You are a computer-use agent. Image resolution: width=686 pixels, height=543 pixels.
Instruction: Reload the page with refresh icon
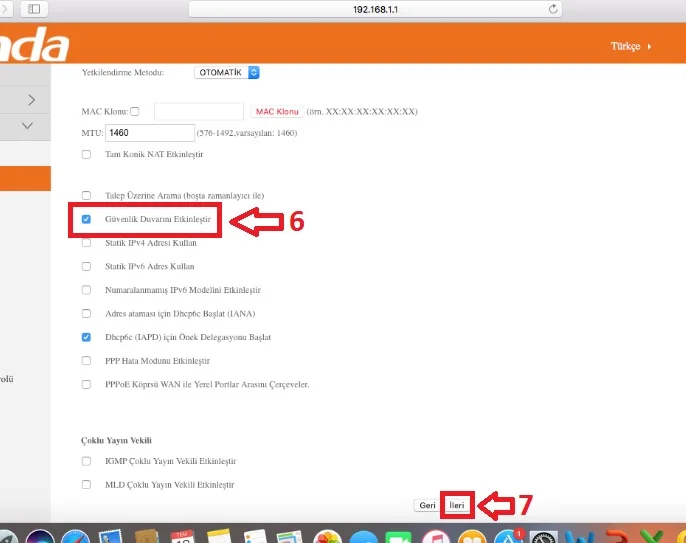pyautogui.click(x=553, y=9)
